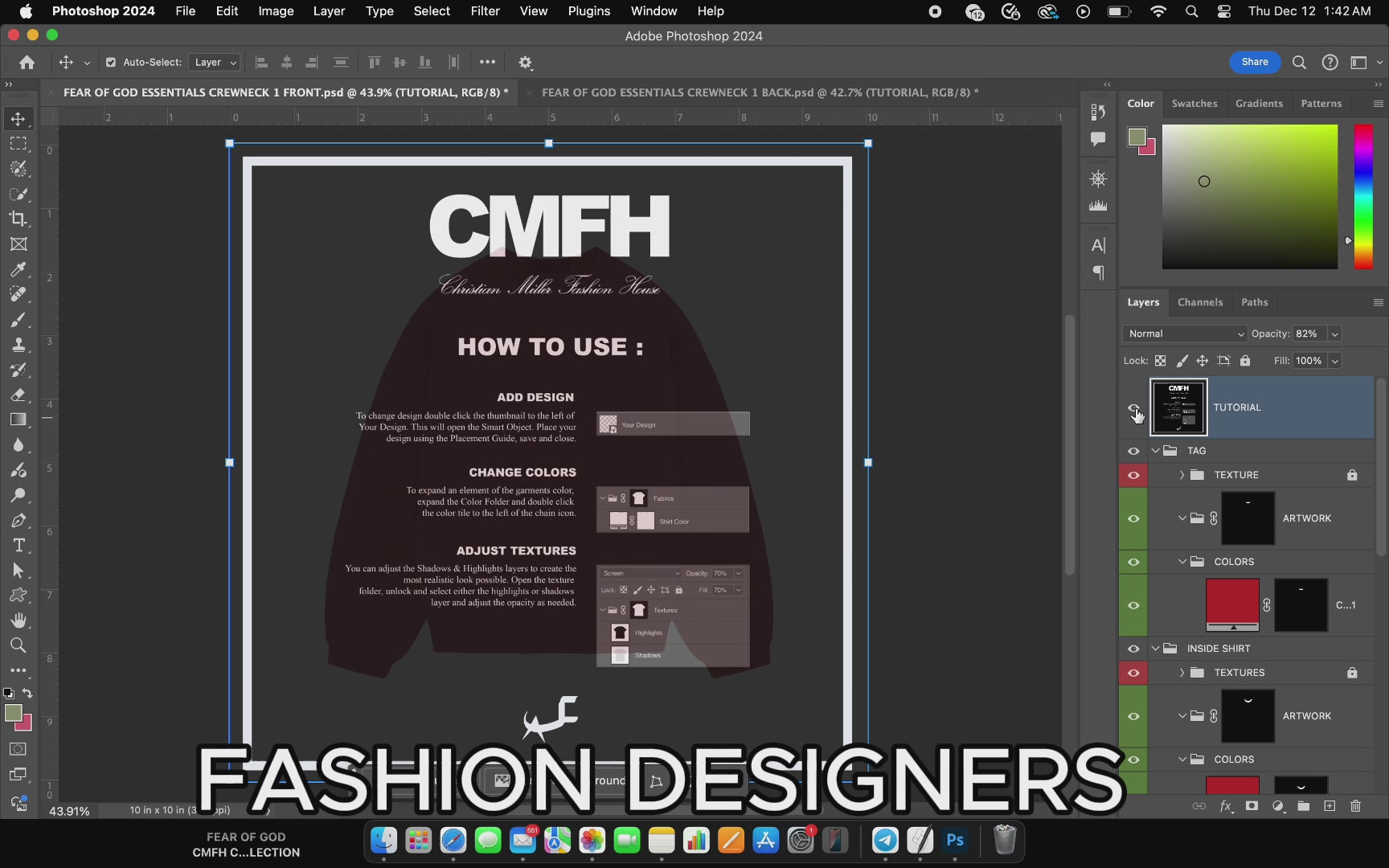Toggle visibility of TEXTURE group
Screen dimensions: 1389x868
click(x=1133, y=475)
